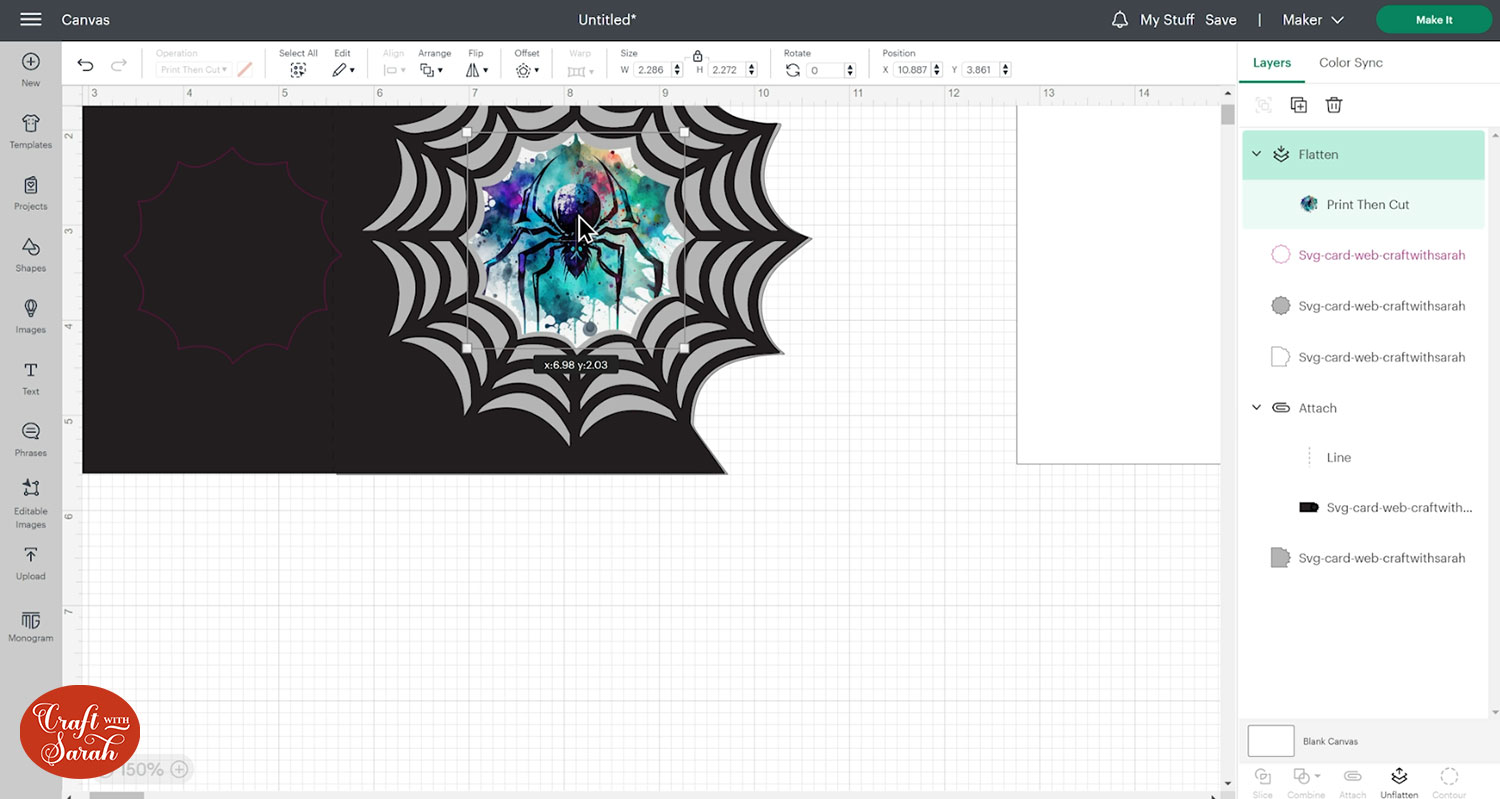Screen dimensions: 1500x799
Task: Open My Stuff
Action: point(1166,20)
